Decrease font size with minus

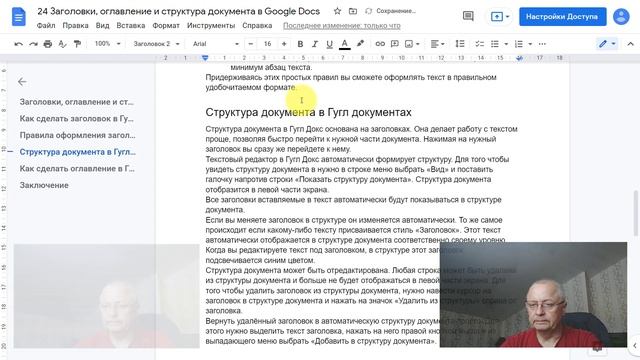pos(251,44)
